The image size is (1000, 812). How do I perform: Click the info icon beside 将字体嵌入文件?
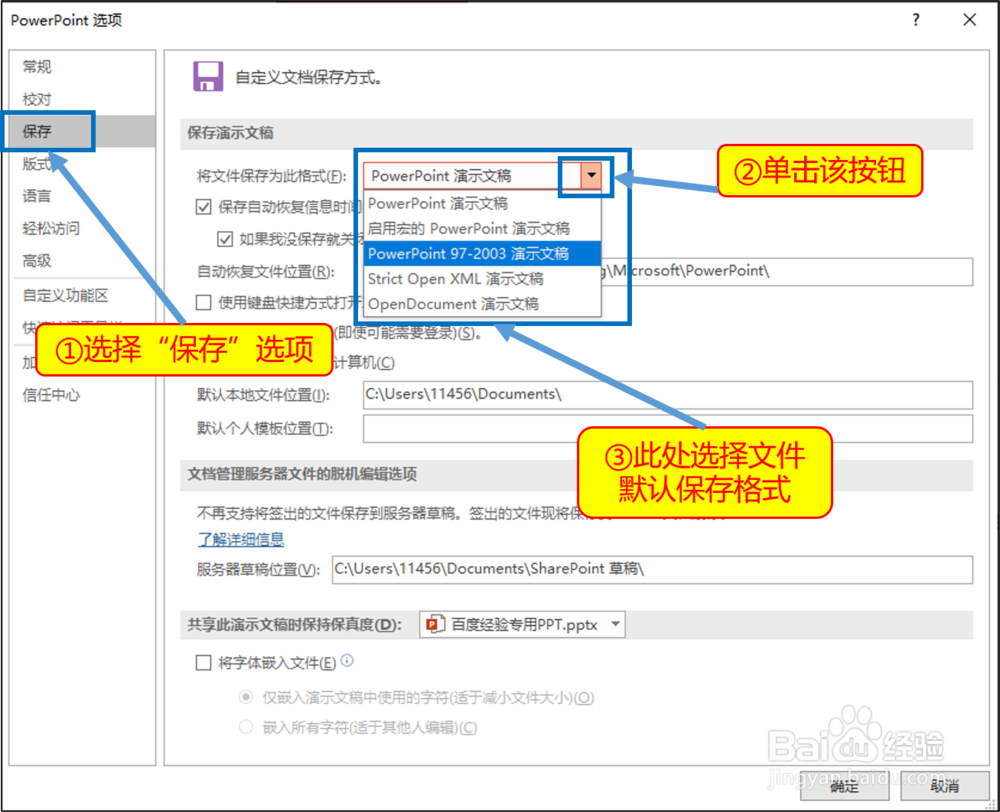347,660
